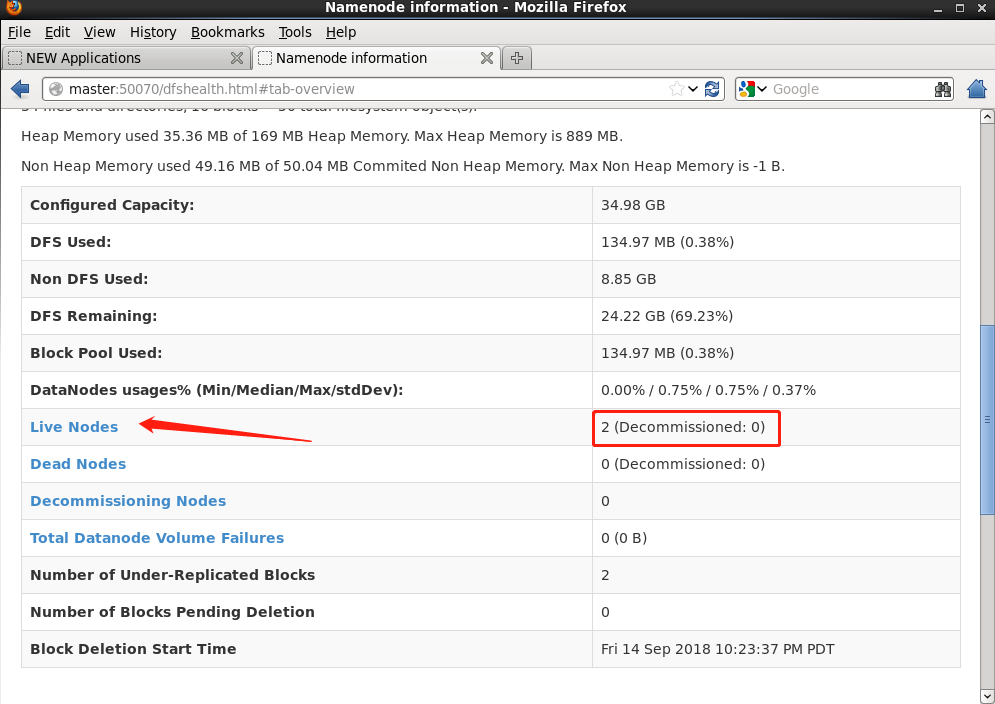The image size is (995, 704).
Task: Open new tab with plus button
Action: click(x=517, y=58)
